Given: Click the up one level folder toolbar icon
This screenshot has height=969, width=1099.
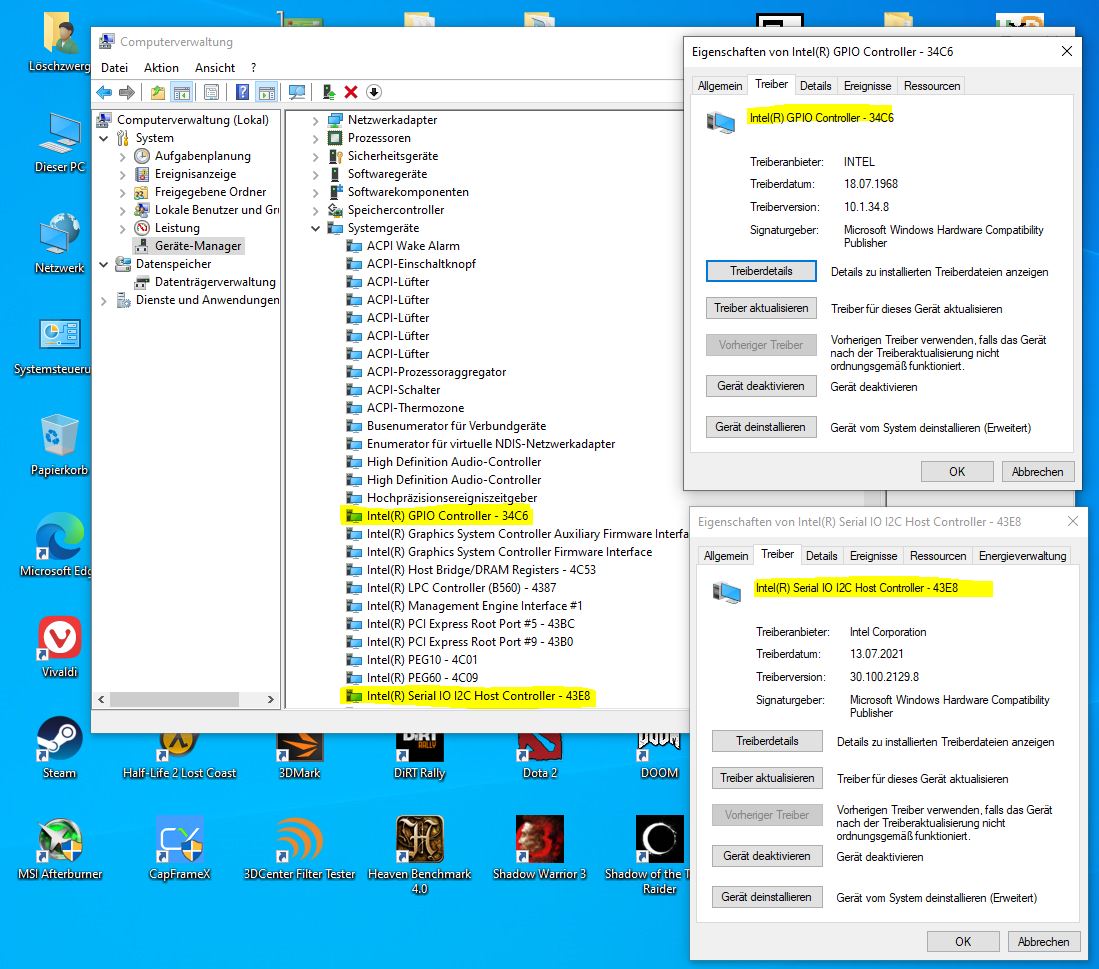Looking at the screenshot, I should 158,92.
